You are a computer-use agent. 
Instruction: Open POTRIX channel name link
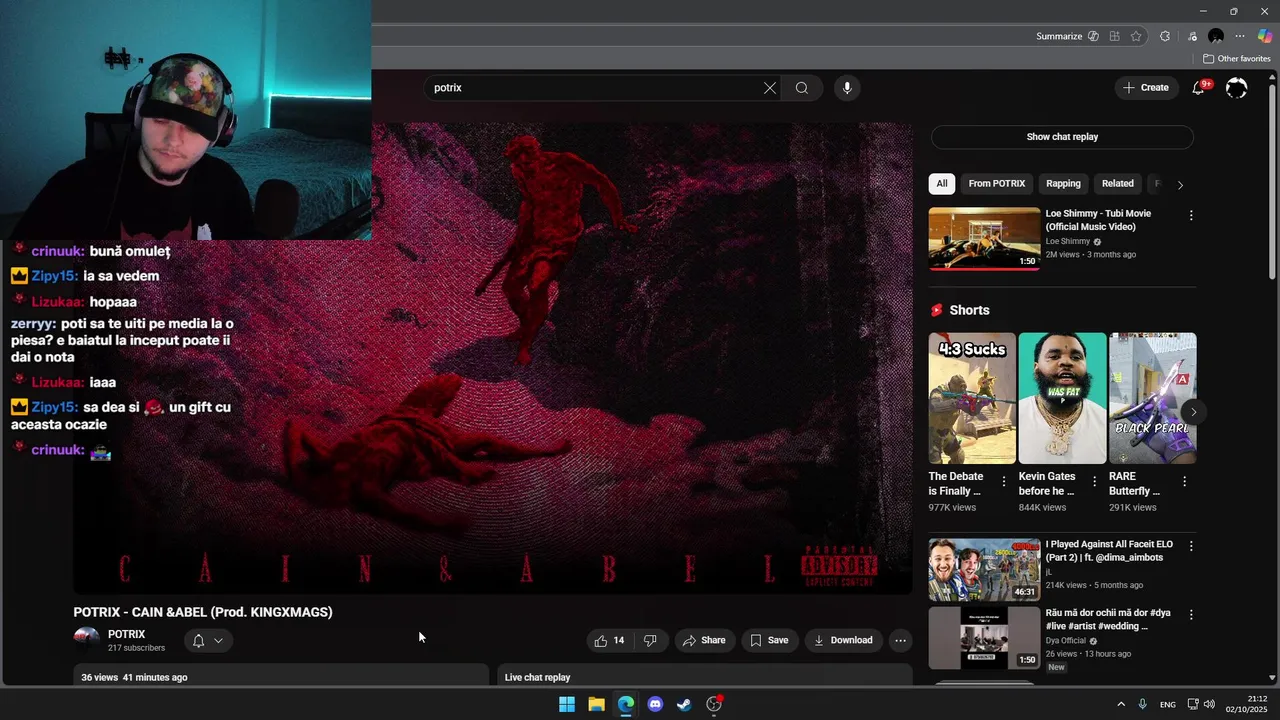point(127,634)
